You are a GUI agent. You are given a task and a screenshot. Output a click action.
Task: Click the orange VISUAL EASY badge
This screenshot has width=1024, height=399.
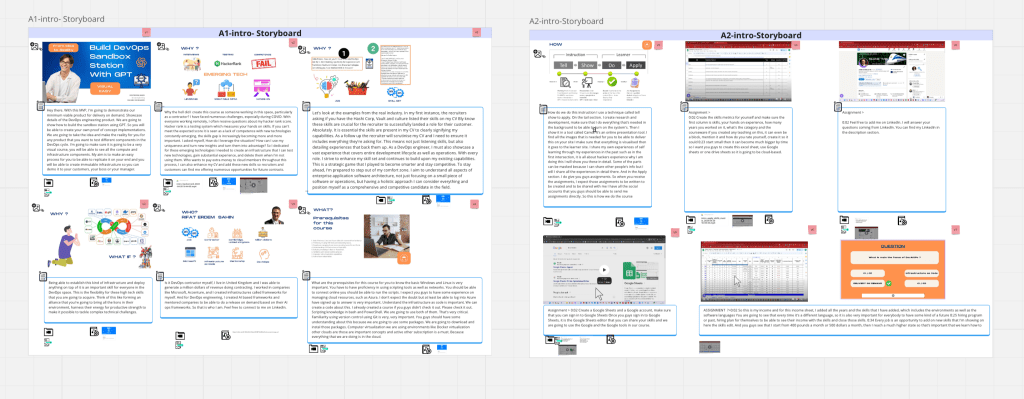pyautogui.click(x=105, y=88)
